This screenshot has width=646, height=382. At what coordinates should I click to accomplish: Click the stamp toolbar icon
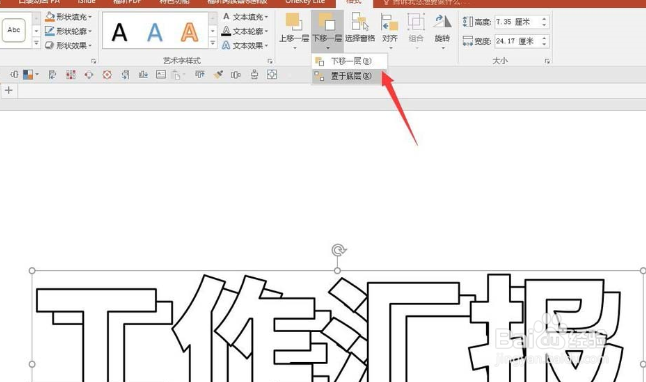click(254, 75)
